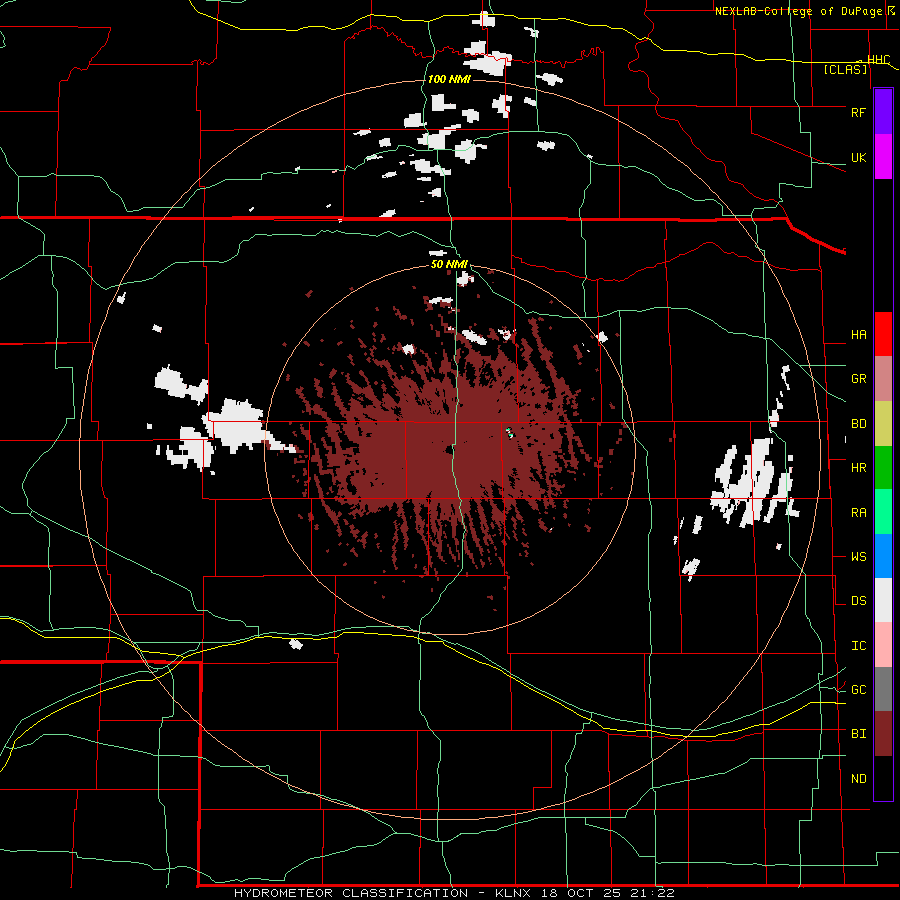Click the DS white legend swatch
This screenshot has height=900, width=900.
pyautogui.click(x=883, y=600)
